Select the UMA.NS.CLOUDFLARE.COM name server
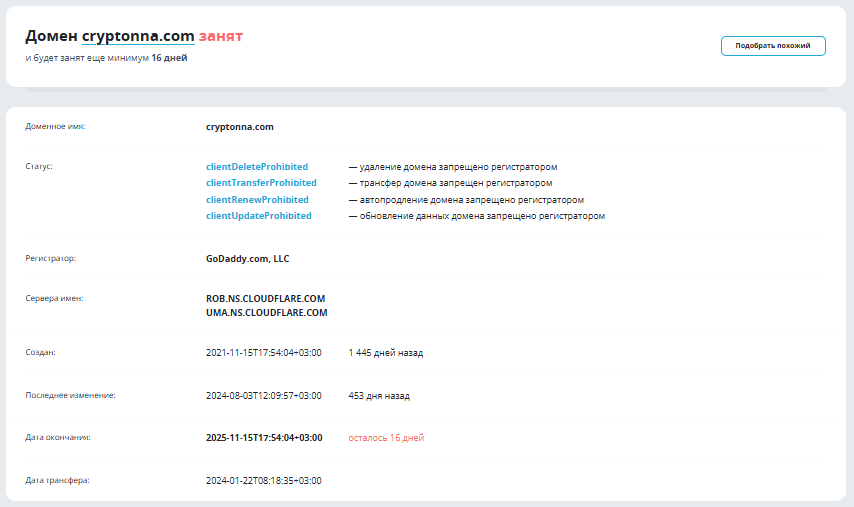Viewport: 854px width, 507px height. pyautogui.click(x=266, y=313)
